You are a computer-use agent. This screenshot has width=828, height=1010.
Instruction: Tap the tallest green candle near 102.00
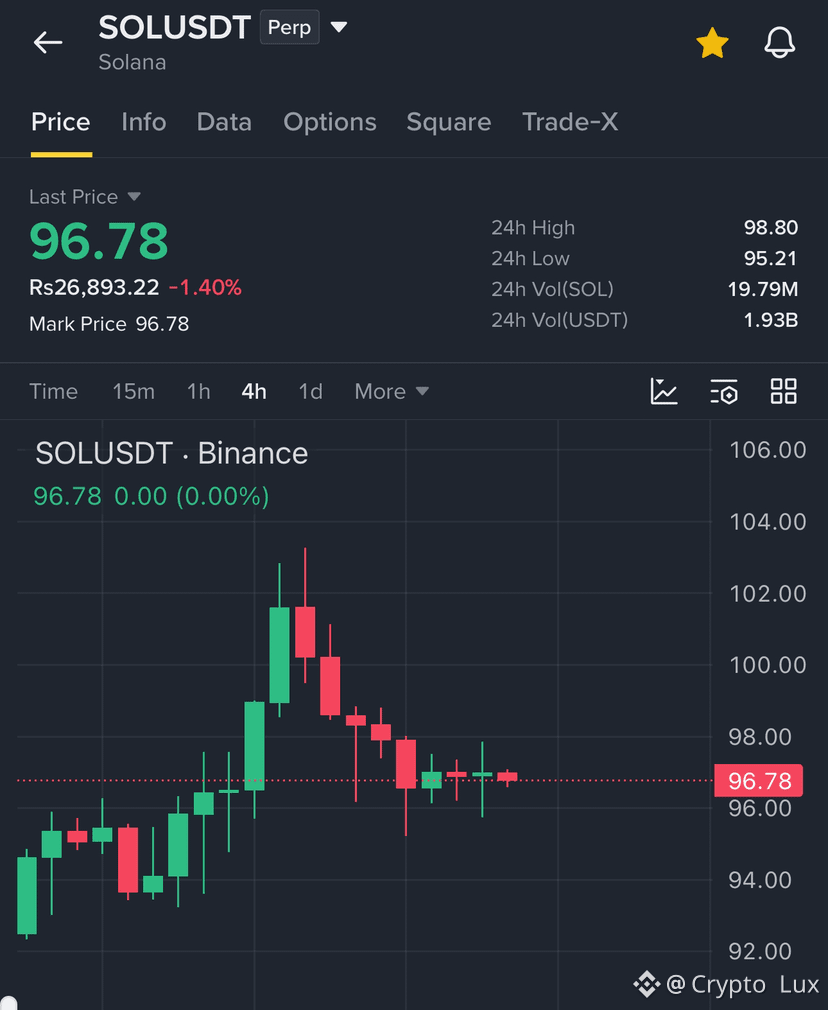[x=279, y=654]
